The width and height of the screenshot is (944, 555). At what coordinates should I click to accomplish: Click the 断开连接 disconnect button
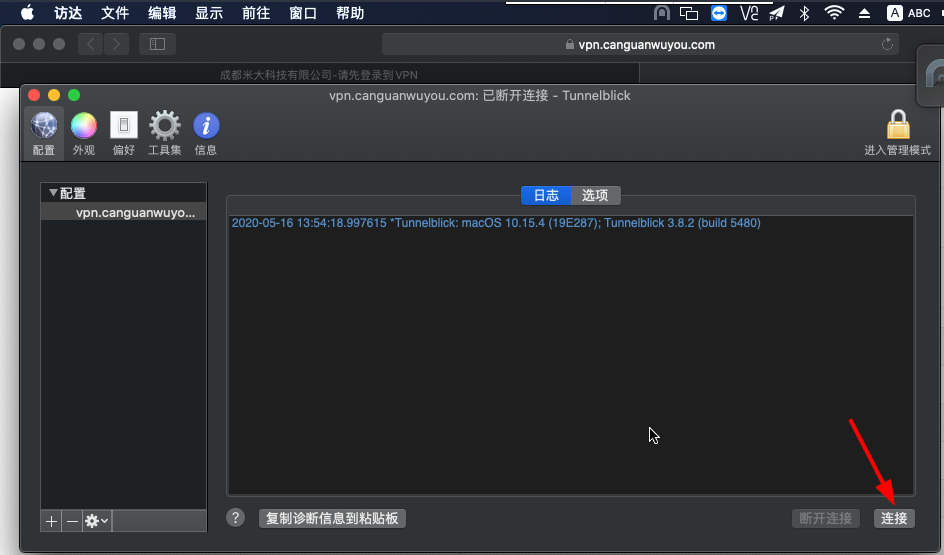(x=825, y=518)
